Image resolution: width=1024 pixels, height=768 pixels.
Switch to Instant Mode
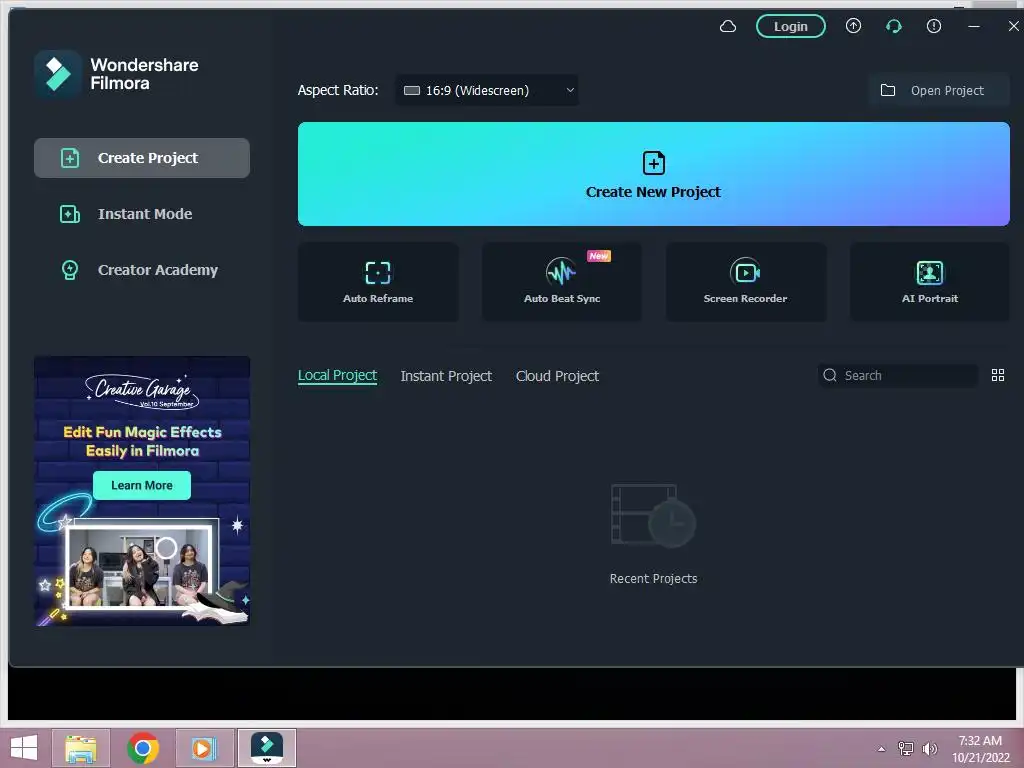pyautogui.click(x=142, y=214)
